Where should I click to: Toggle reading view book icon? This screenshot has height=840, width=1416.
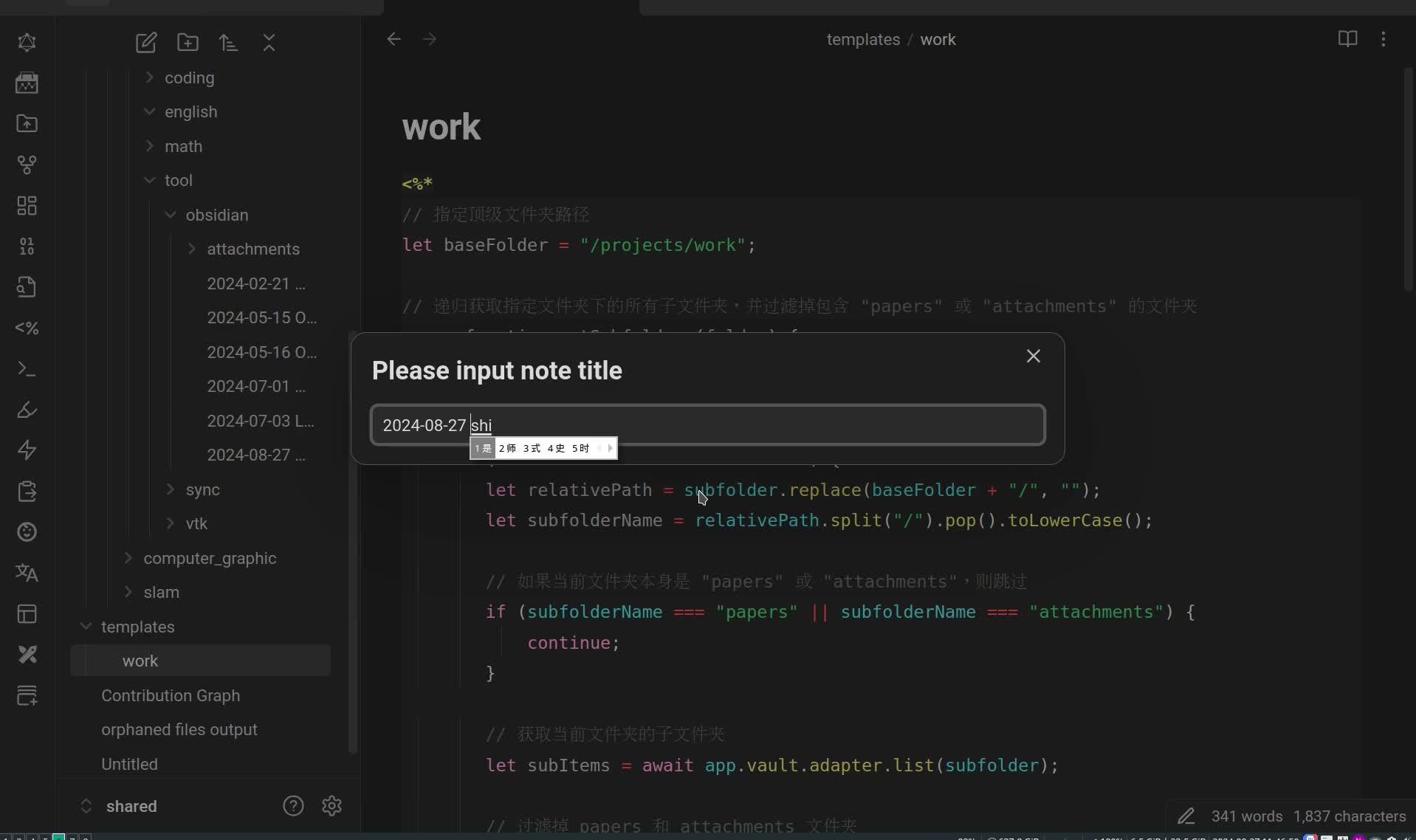(x=1347, y=39)
